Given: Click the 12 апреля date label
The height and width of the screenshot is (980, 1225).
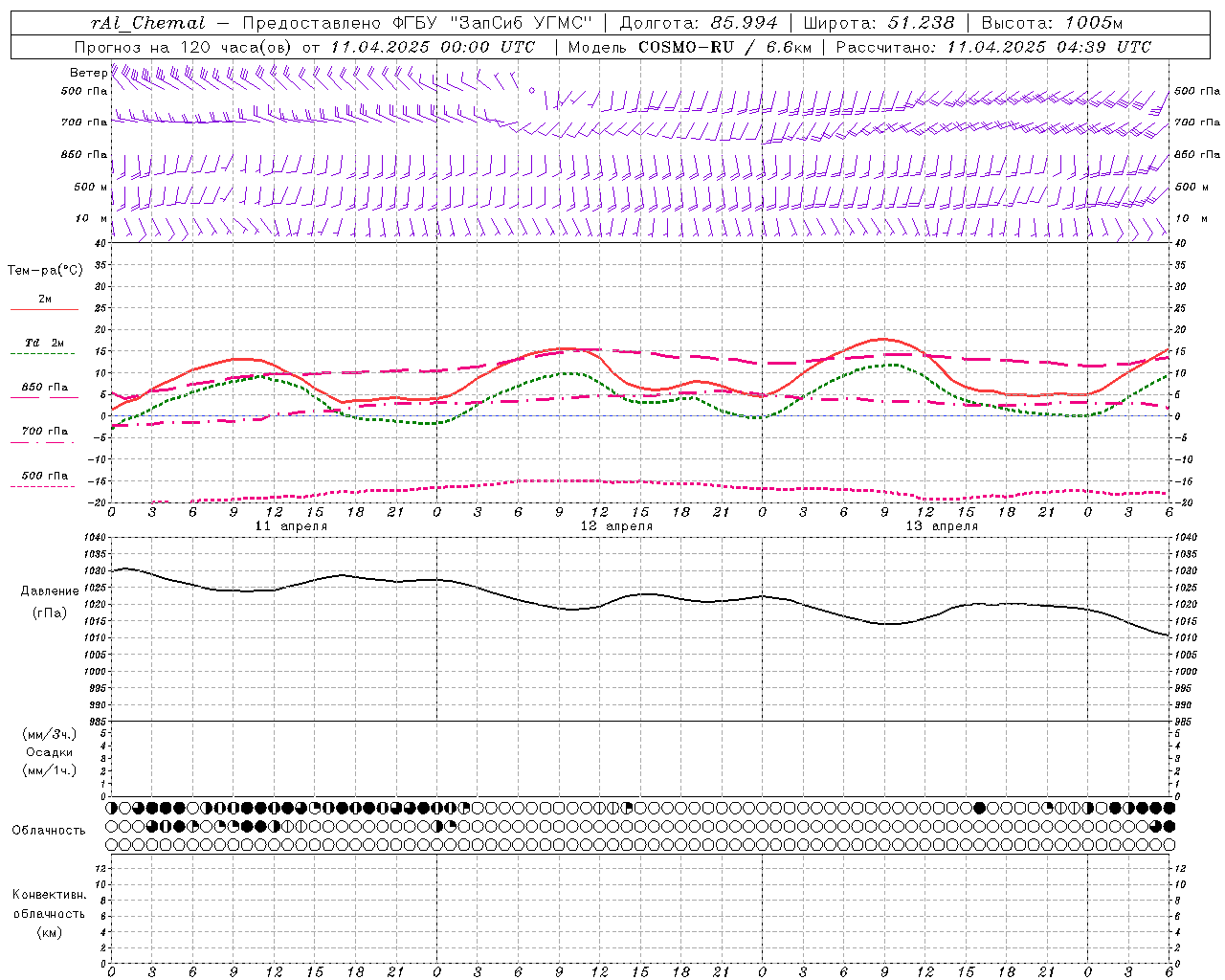Looking at the screenshot, I should 616,526.
